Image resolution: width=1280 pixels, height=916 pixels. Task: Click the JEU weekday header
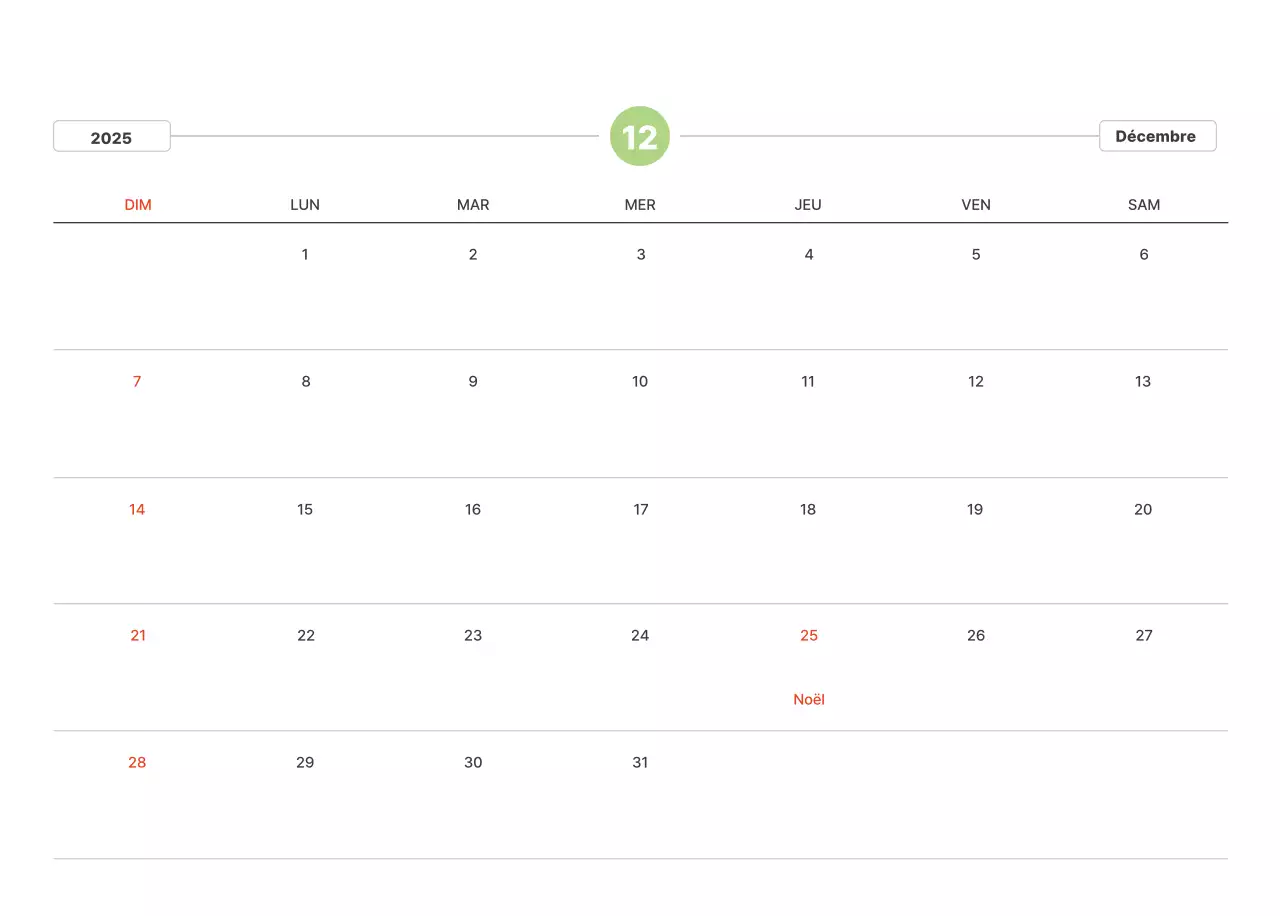pos(808,205)
